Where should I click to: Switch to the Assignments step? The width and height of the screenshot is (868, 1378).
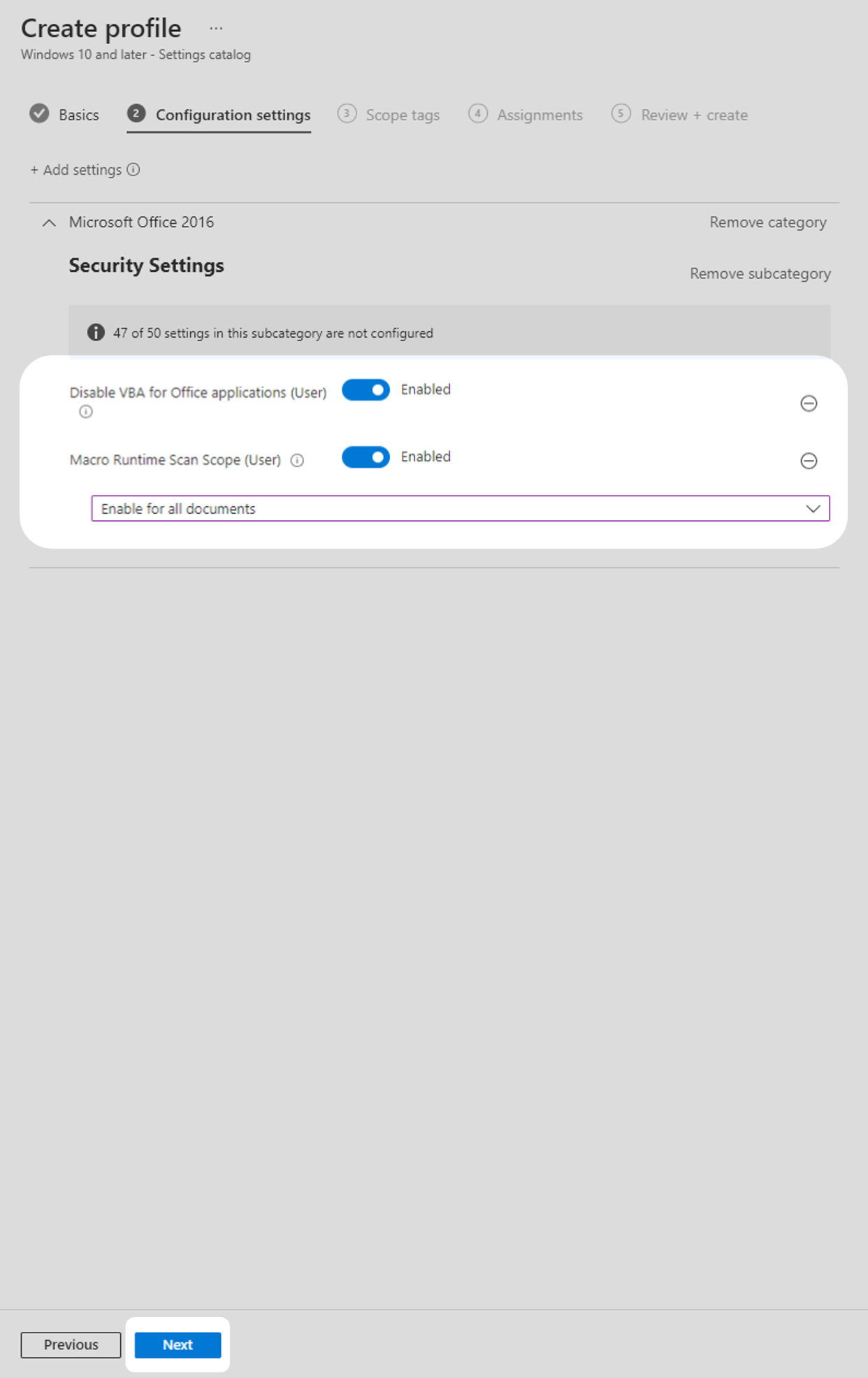coord(540,115)
